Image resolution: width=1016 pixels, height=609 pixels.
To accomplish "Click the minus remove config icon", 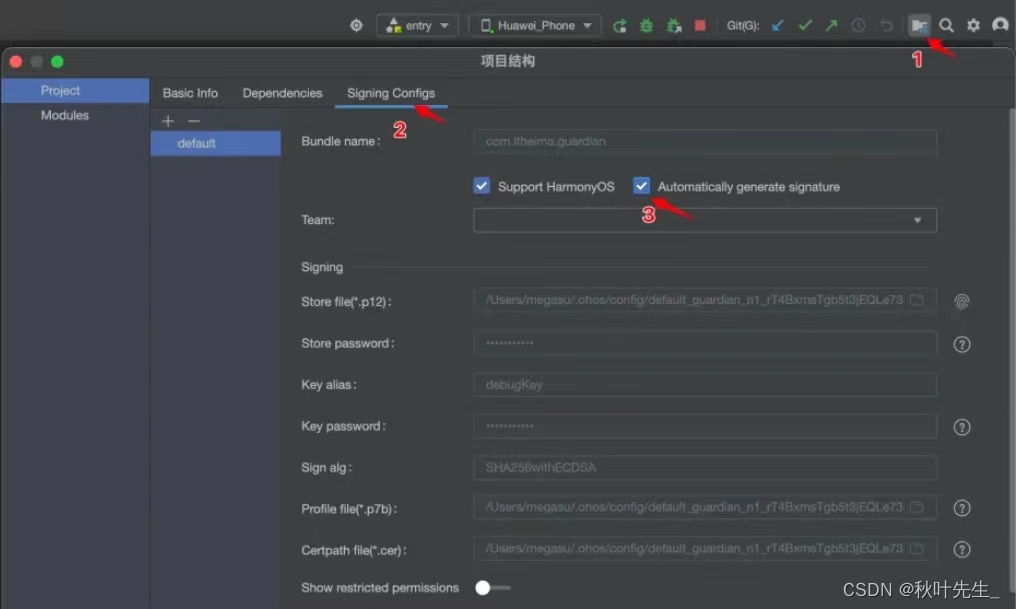I will (194, 121).
